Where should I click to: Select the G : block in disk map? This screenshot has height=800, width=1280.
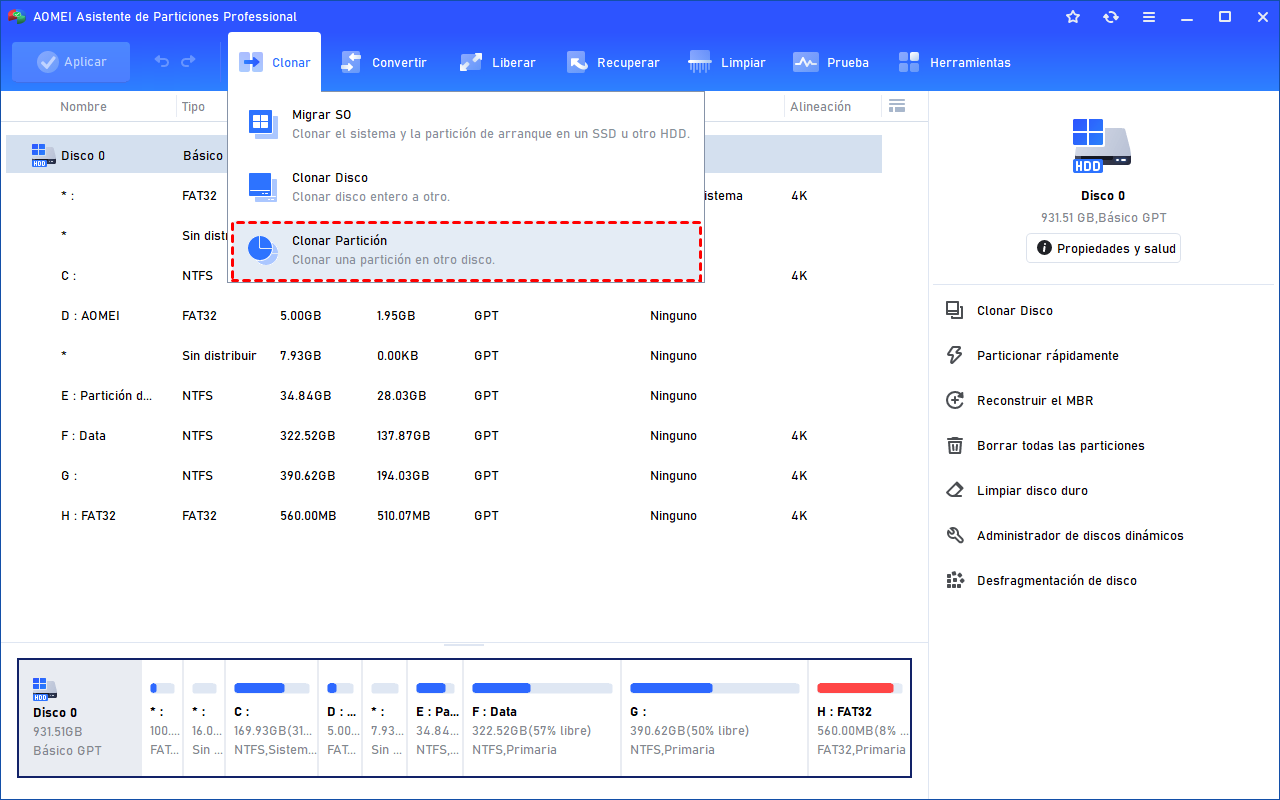point(715,717)
